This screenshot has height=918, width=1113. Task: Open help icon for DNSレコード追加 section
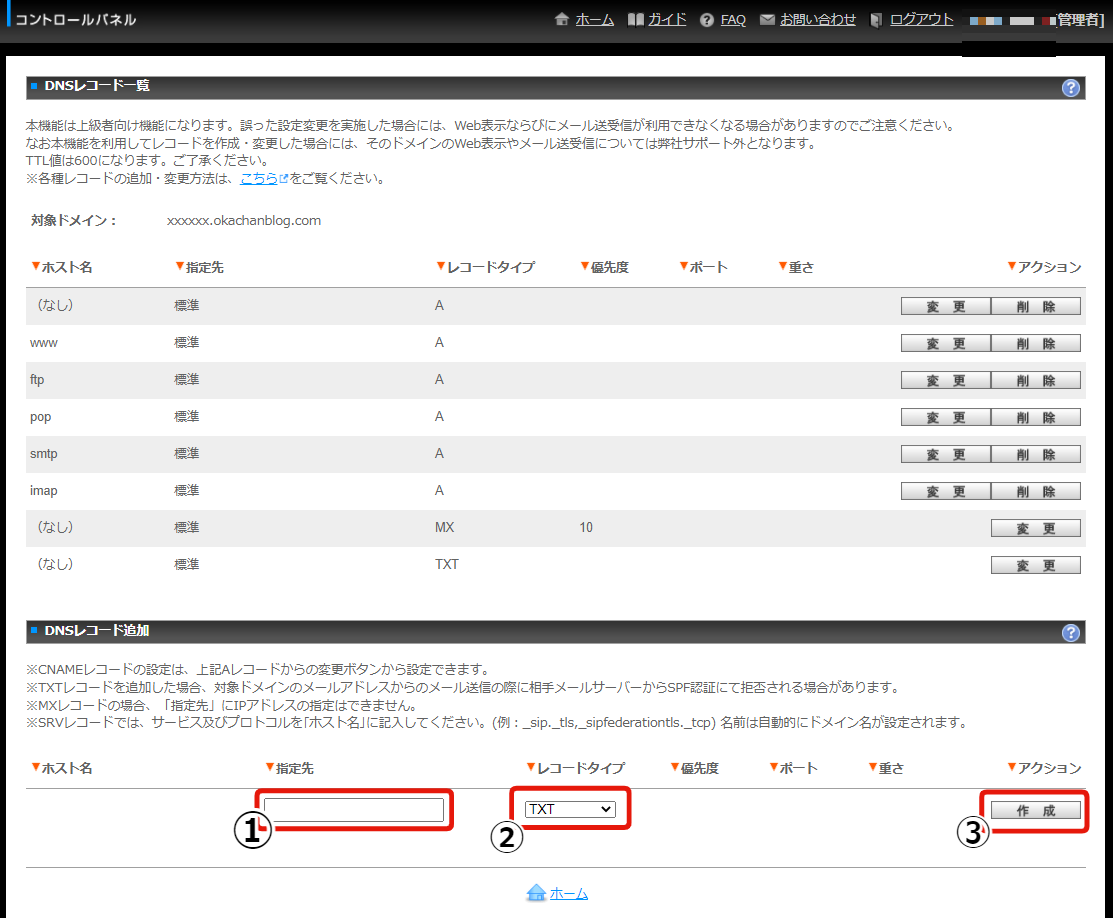coord(1071,632)
